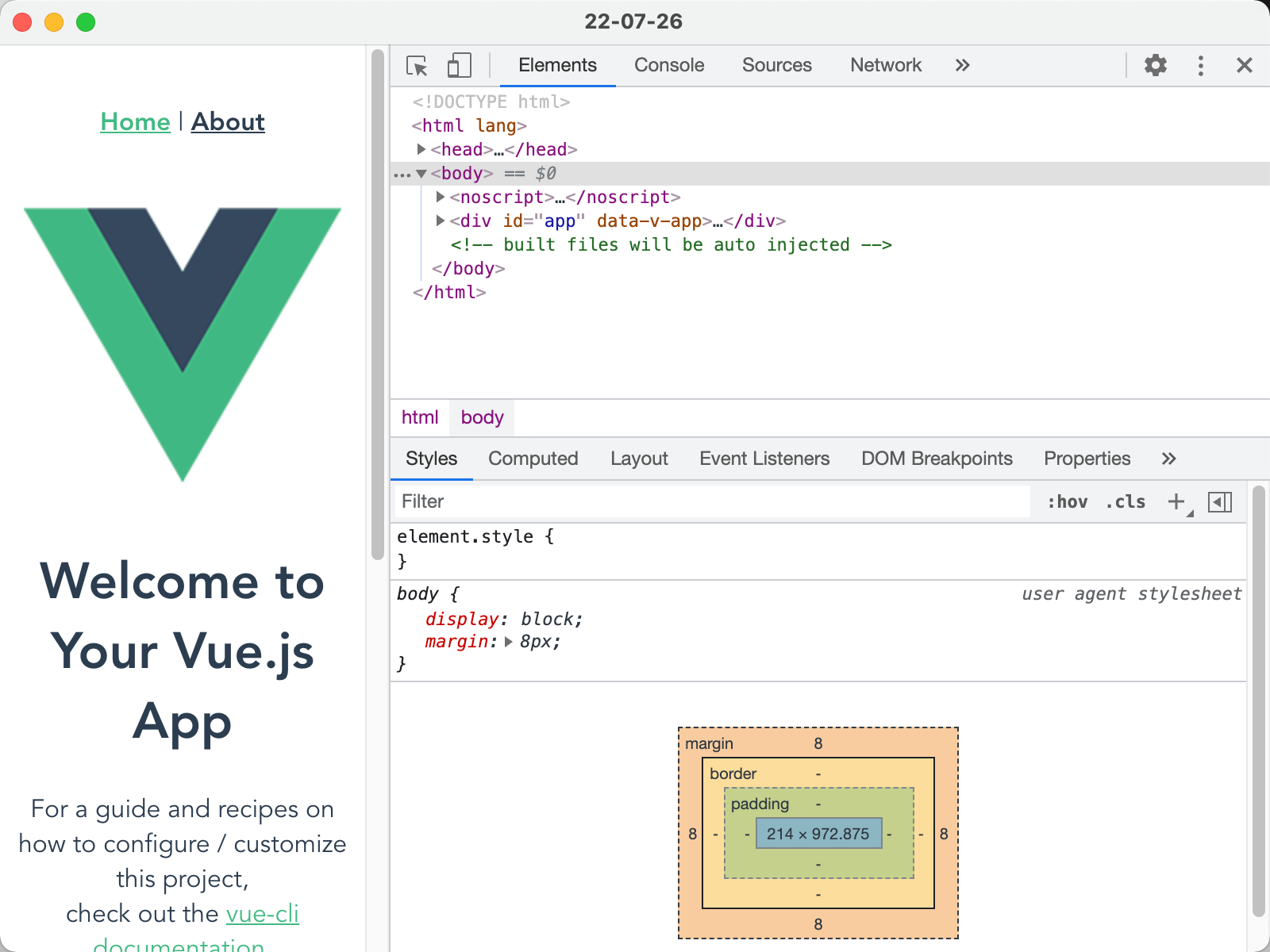Switch to the Console tab

(x=669, y=65)
